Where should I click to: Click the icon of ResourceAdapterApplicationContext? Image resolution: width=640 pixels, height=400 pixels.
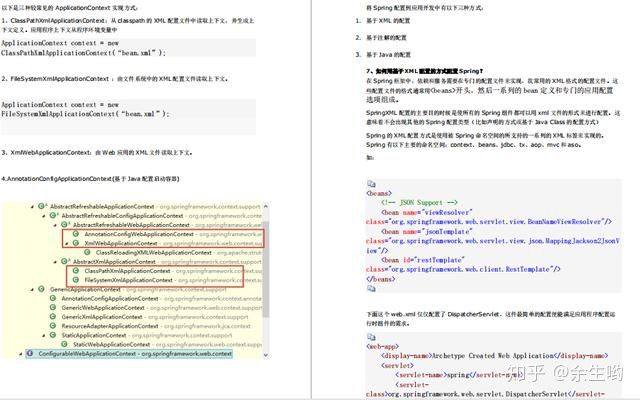coord(53,326)
